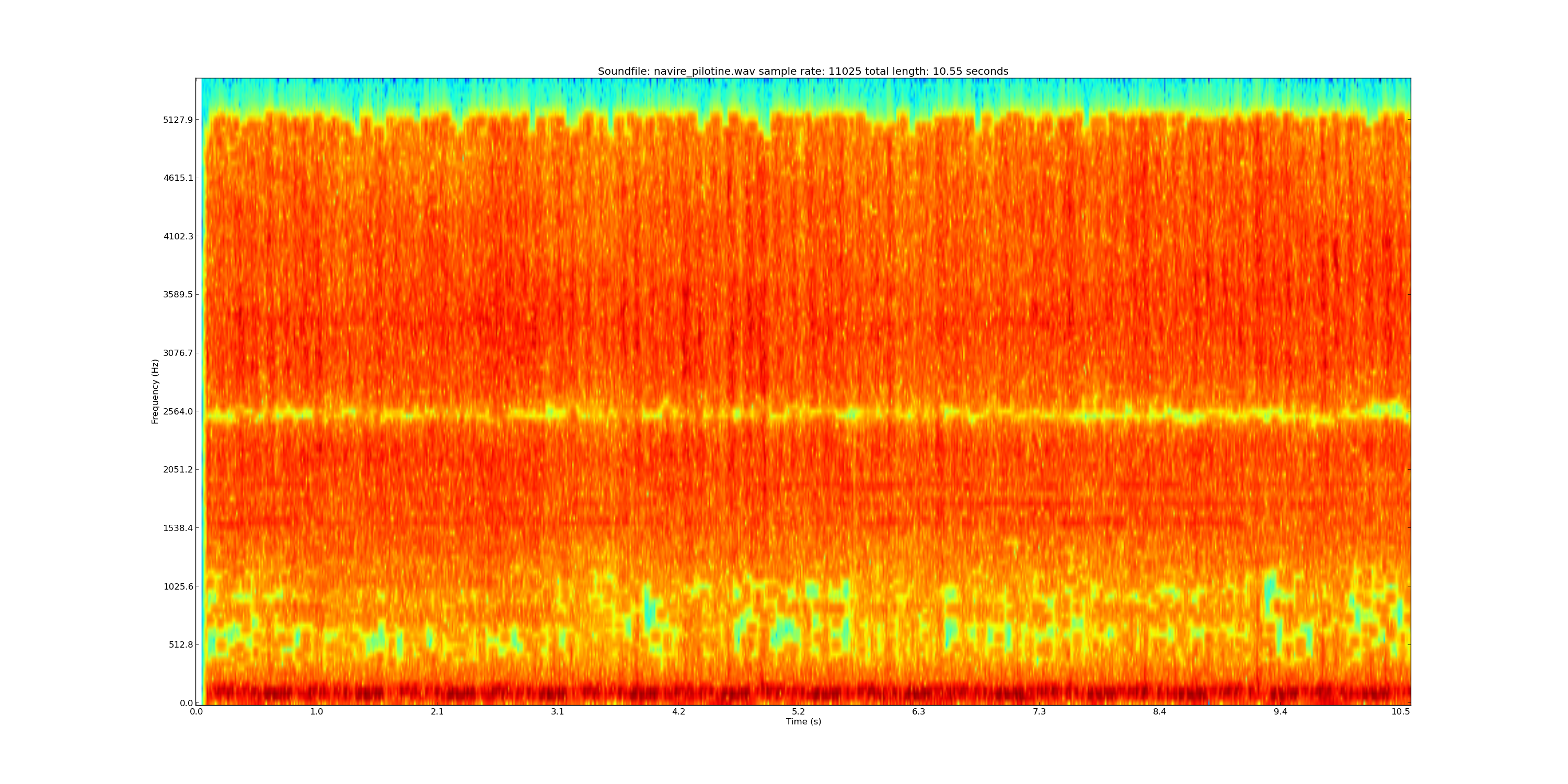Click the Frequency (Hz) axis label
Image resolution: width=1568 pixels, height=784 pixels.
[155, 391]
